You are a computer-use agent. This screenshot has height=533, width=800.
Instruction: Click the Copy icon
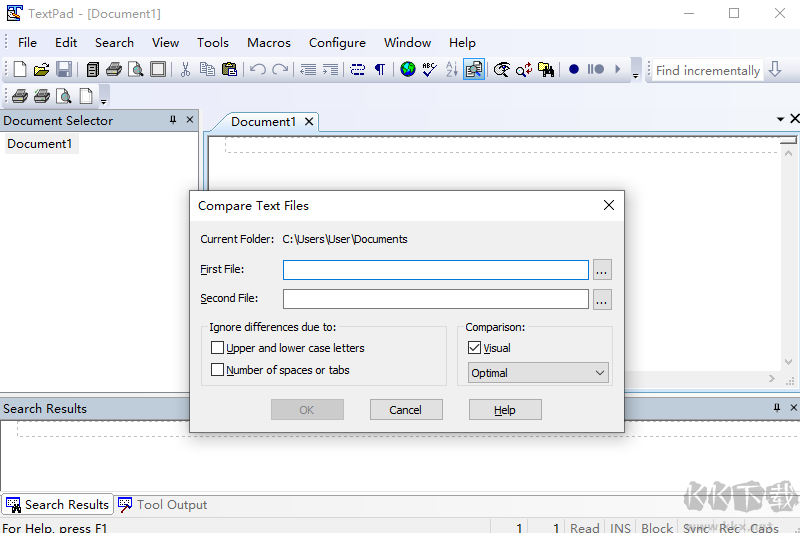[207, 69]
